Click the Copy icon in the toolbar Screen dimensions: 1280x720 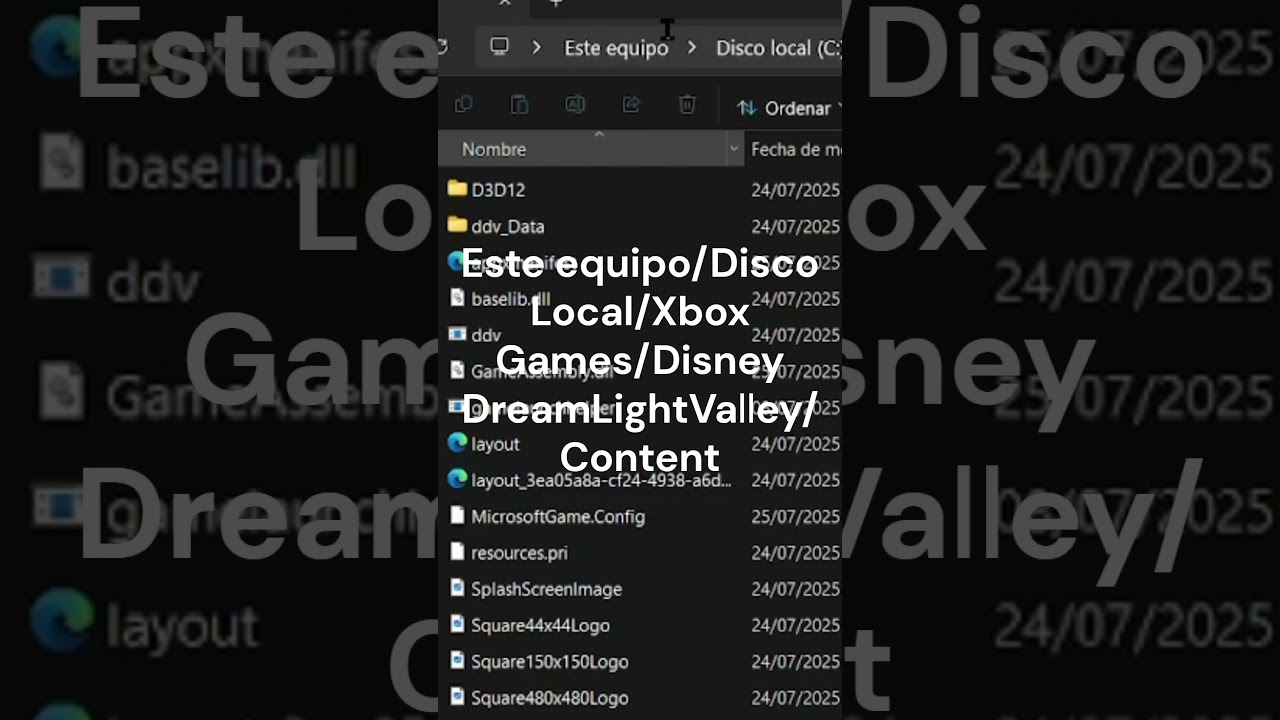463,104
